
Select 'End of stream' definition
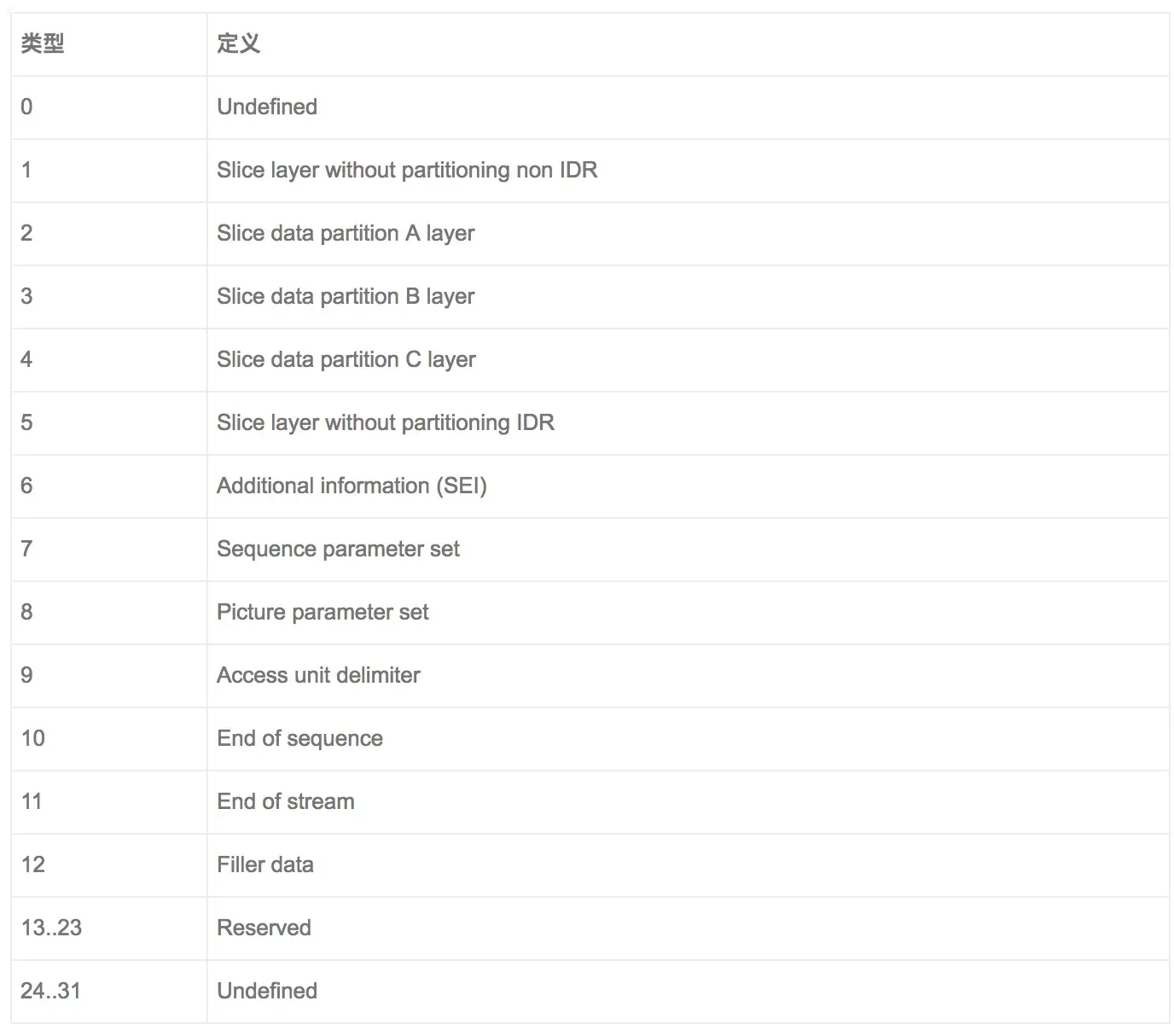point(688,802)
